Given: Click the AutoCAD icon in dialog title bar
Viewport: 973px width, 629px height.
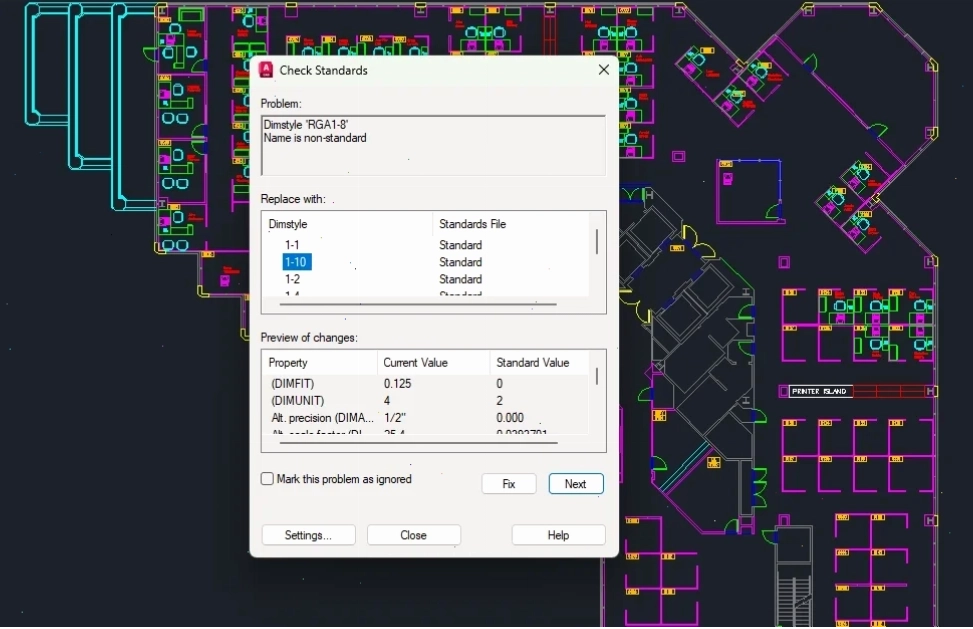Looking at the screenshot, I should (x=266, y=70).
